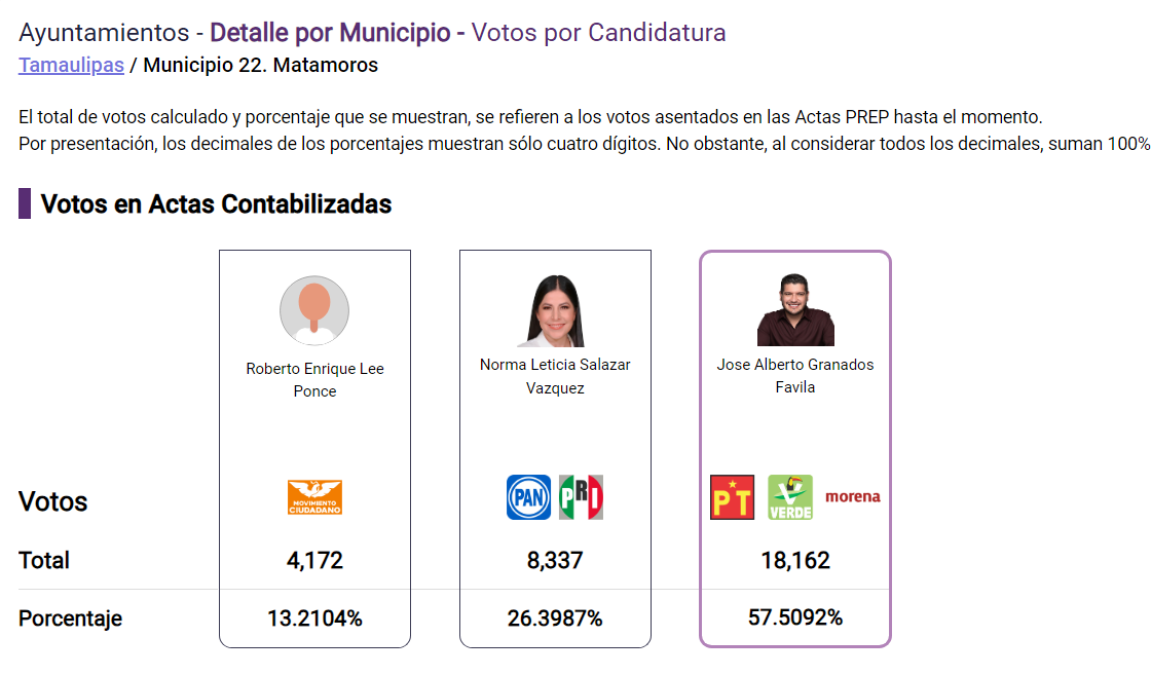The height and width of the screenshot is (675, 1151).
Task: Click the PRI party logo
Action: [583, 497]
